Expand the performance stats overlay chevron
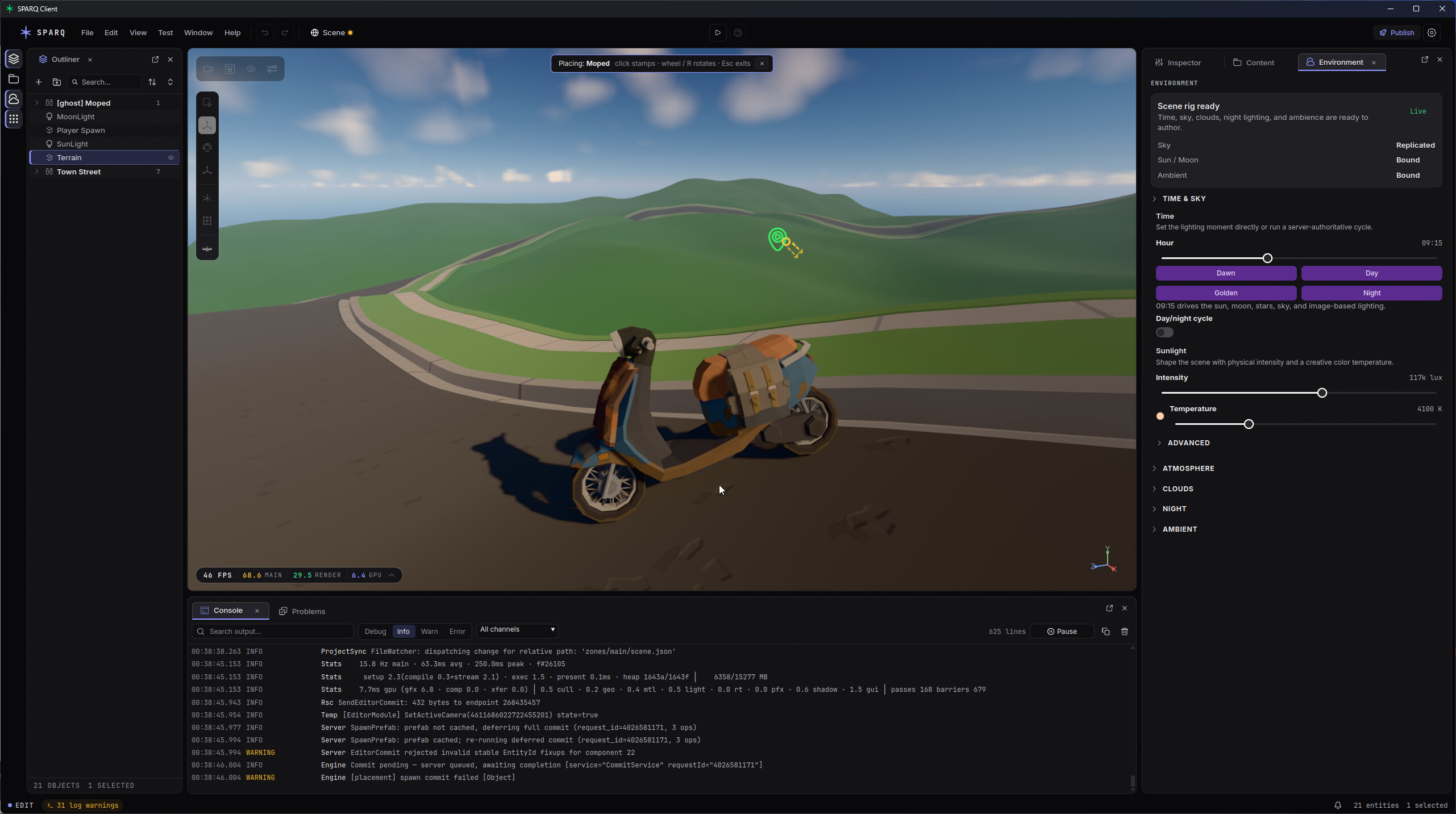This screenshot has width=1456, height=814. click(392, 575)
